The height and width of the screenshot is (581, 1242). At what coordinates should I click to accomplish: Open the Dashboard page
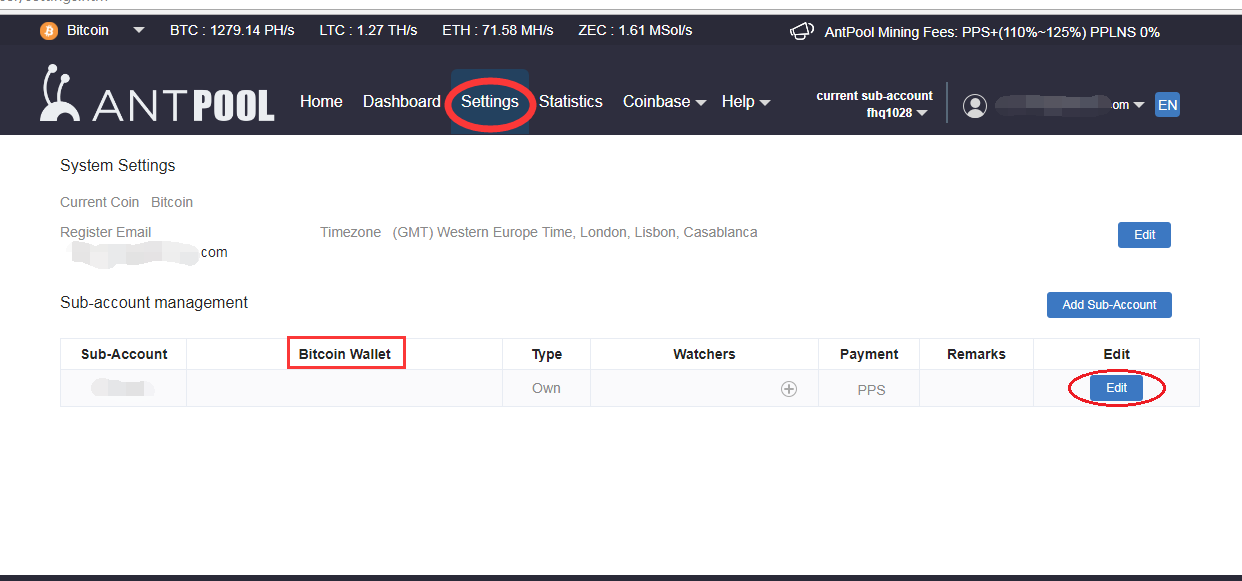401,101
